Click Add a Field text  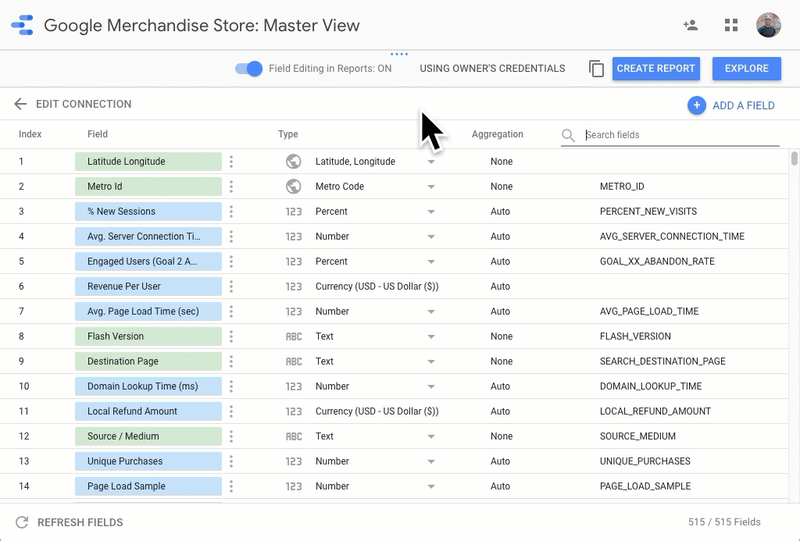[x=743, y=106]
